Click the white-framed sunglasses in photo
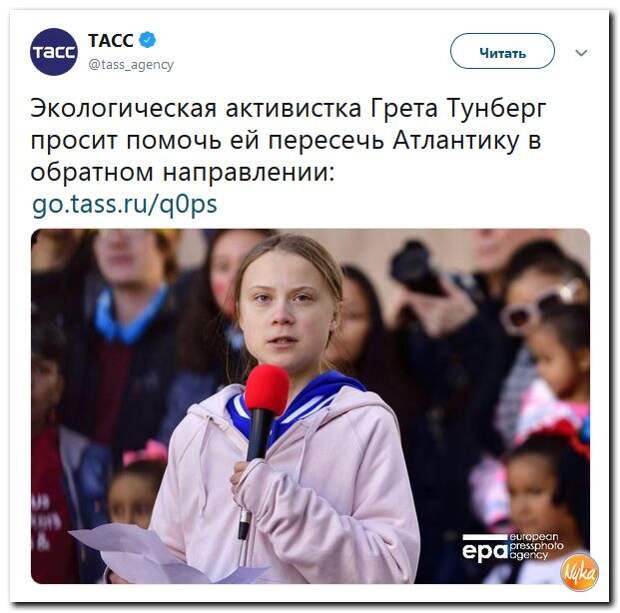The image size is (620, 613). tap(541, 305)
